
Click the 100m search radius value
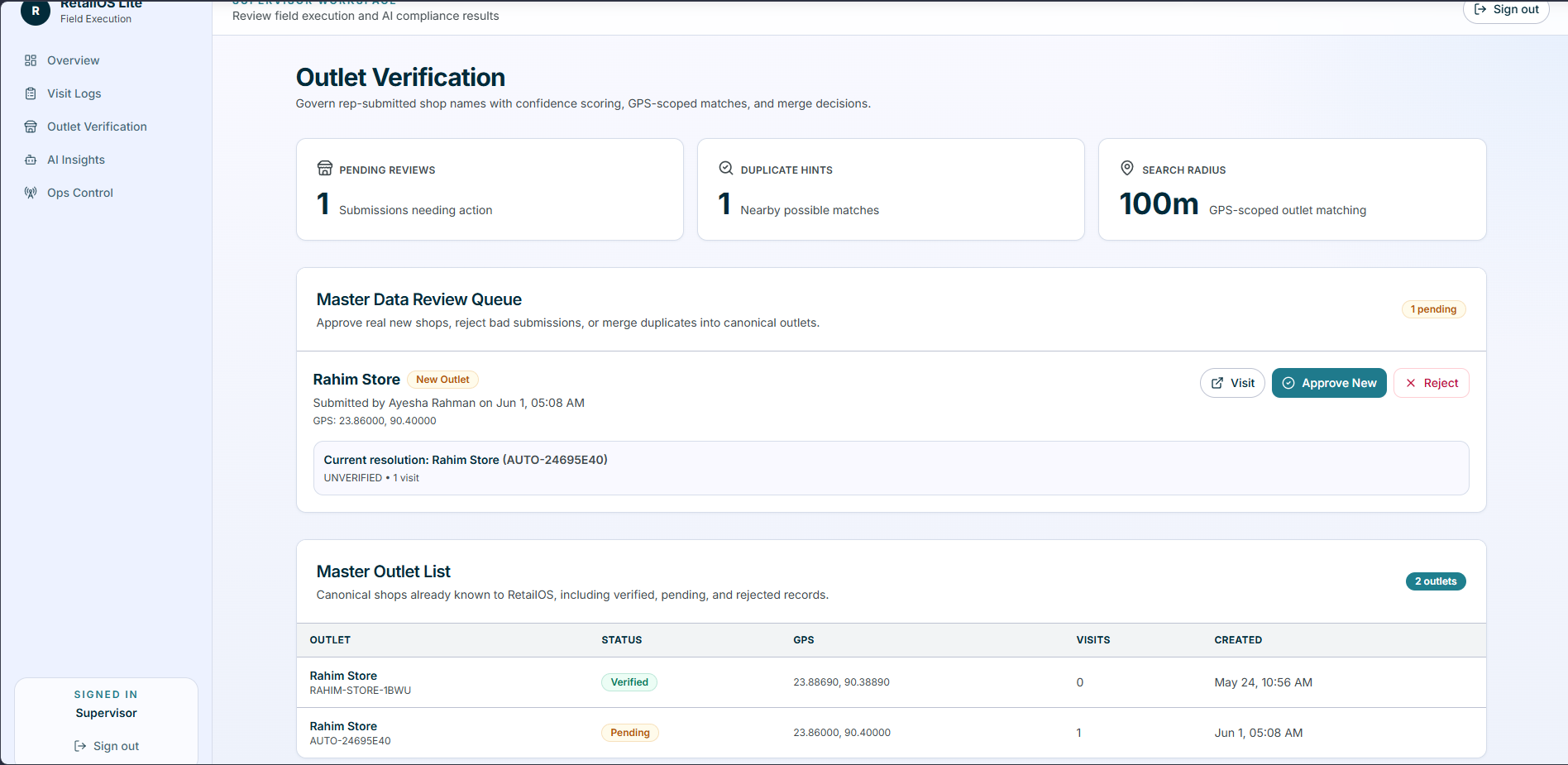1159,203
